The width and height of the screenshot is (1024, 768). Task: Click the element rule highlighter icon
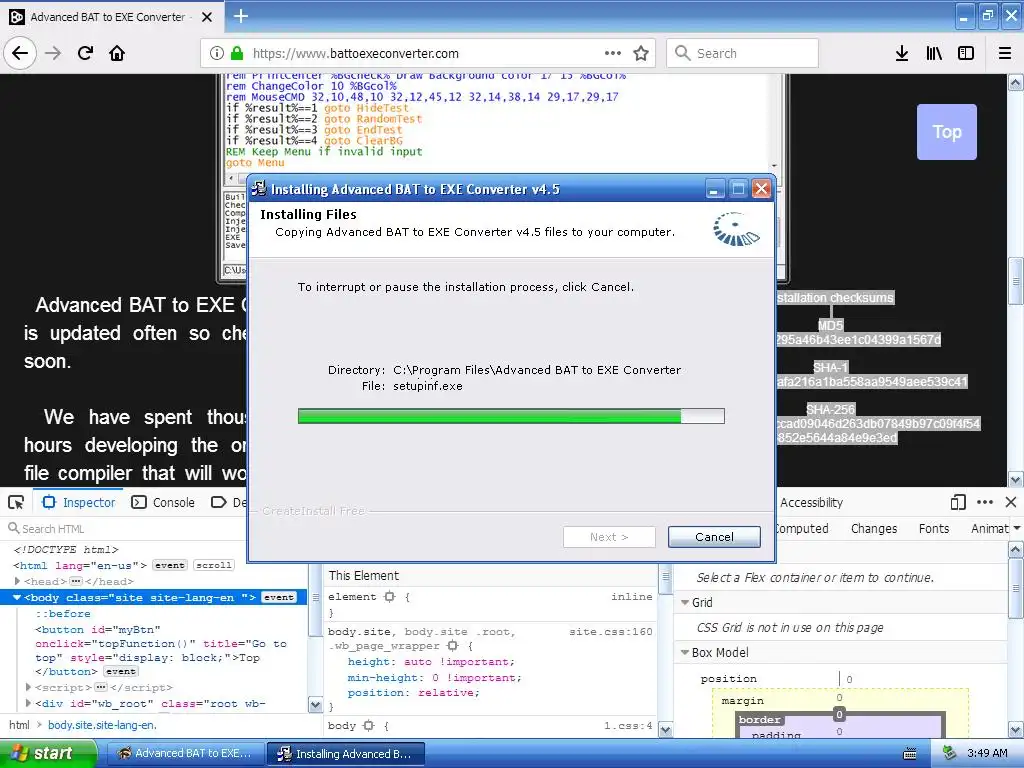click(390, 596)
